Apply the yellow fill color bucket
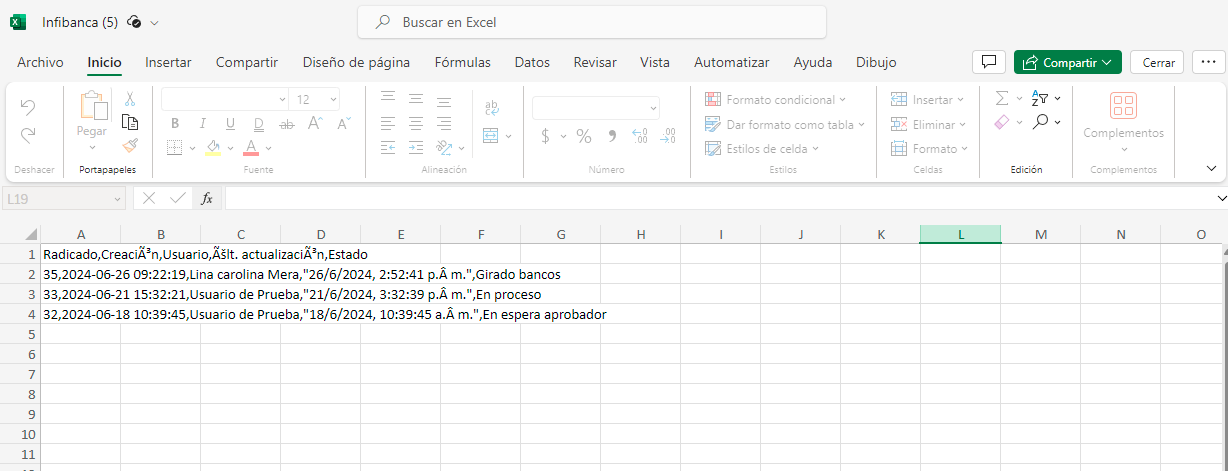Viewport: 1228px width, 471px height. (x=212, y=148)
